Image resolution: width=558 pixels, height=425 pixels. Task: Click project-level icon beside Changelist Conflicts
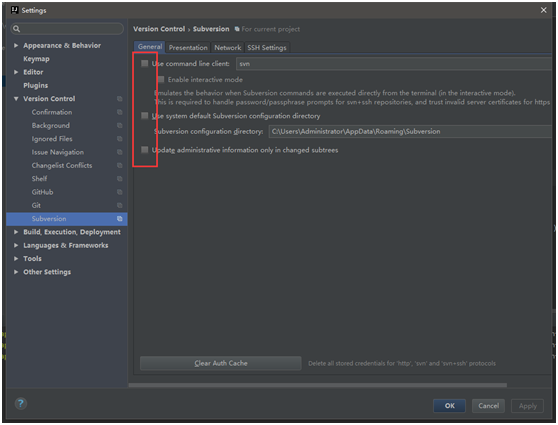(x=120, y=166)
